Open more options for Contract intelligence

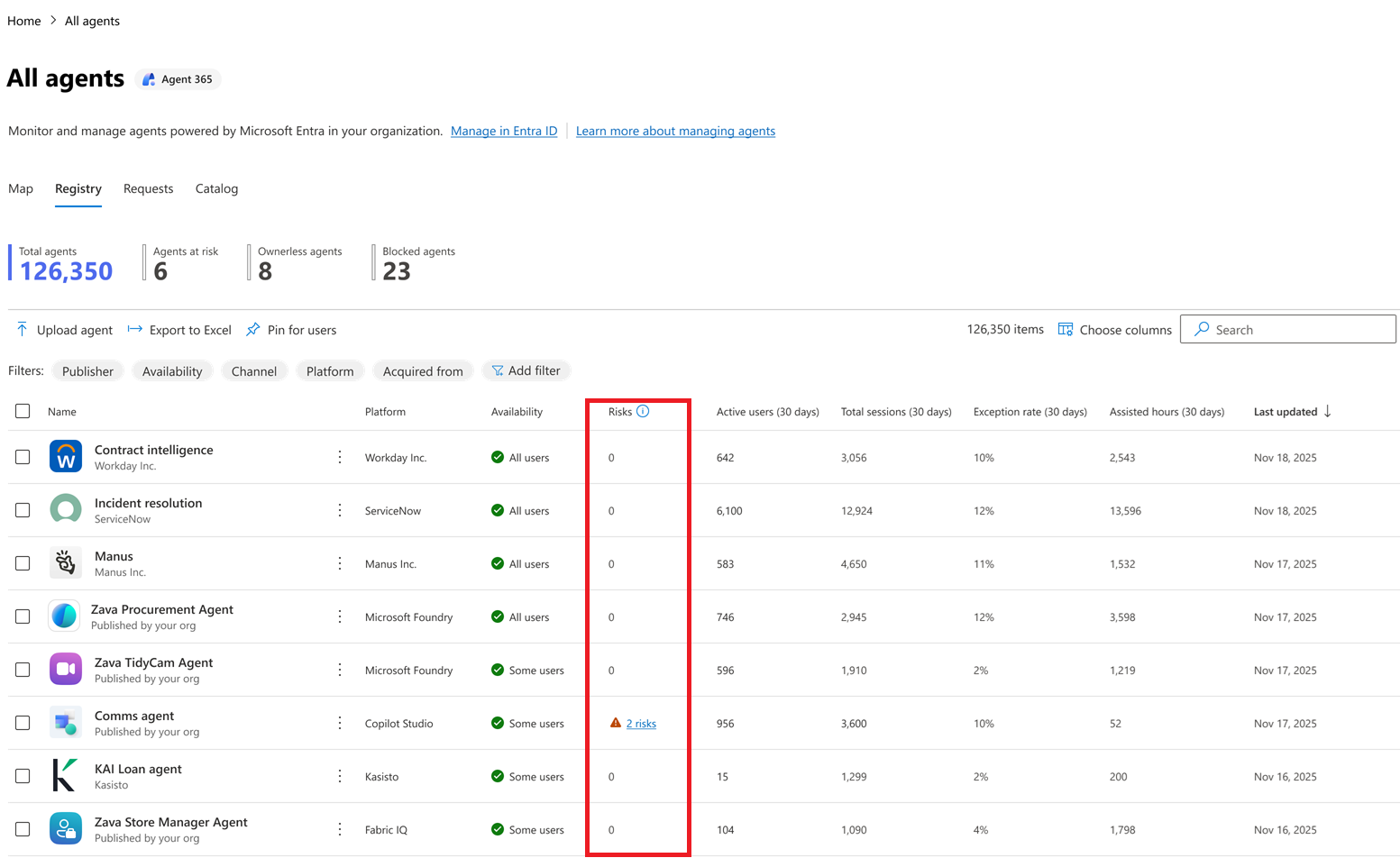[340, 457]
